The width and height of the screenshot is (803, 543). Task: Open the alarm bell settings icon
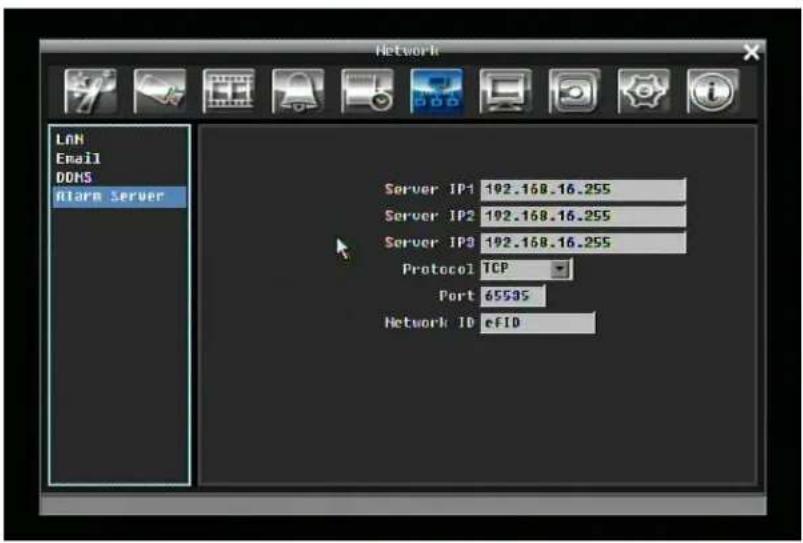tap(298, 91)
